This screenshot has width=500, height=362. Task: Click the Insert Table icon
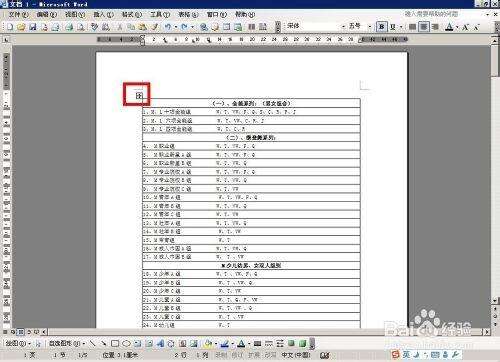pos(227,27)
